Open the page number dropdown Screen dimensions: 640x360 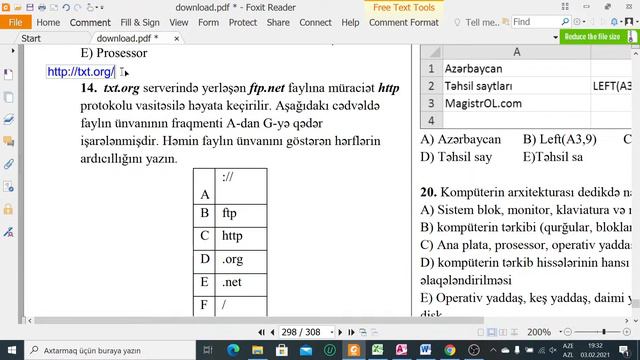(331, 332)
